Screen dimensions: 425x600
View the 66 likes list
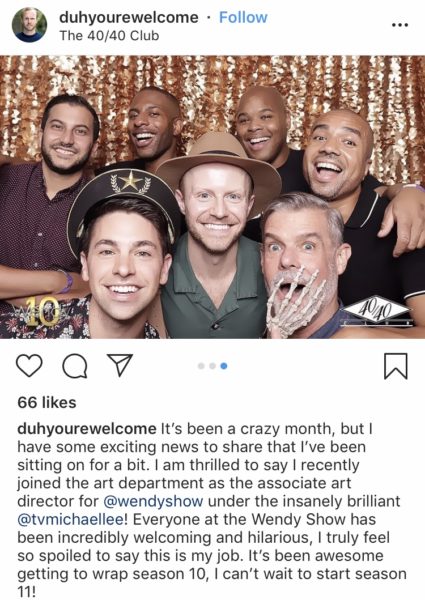[47, 402]
